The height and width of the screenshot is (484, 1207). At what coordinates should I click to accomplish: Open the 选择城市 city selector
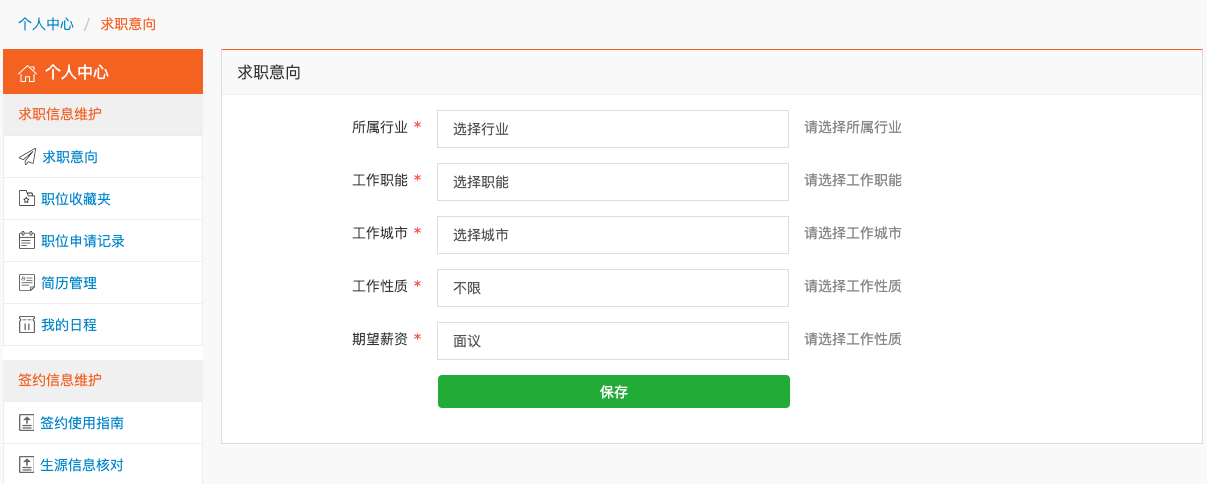(x=613, y=235)
